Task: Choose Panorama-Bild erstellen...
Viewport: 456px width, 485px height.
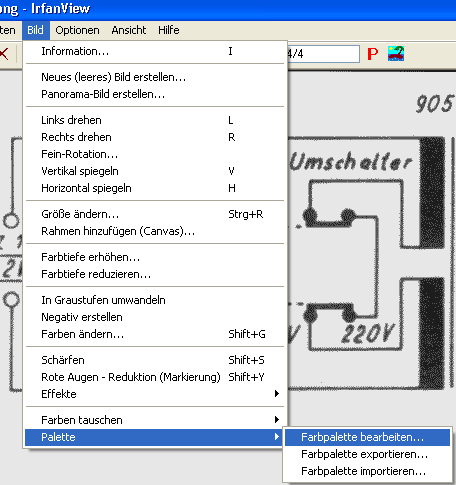Action: coord(155,94)
